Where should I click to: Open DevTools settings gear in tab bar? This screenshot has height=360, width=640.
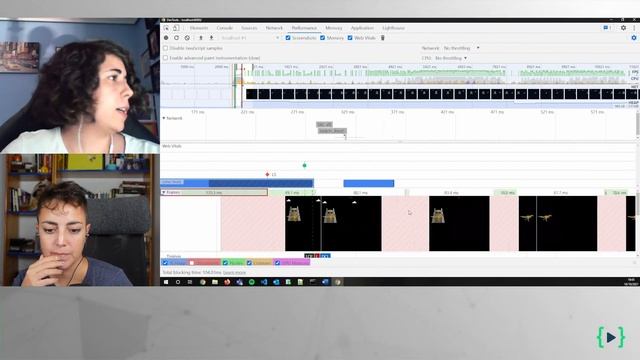pyautogui.click(x=623, y=28)
